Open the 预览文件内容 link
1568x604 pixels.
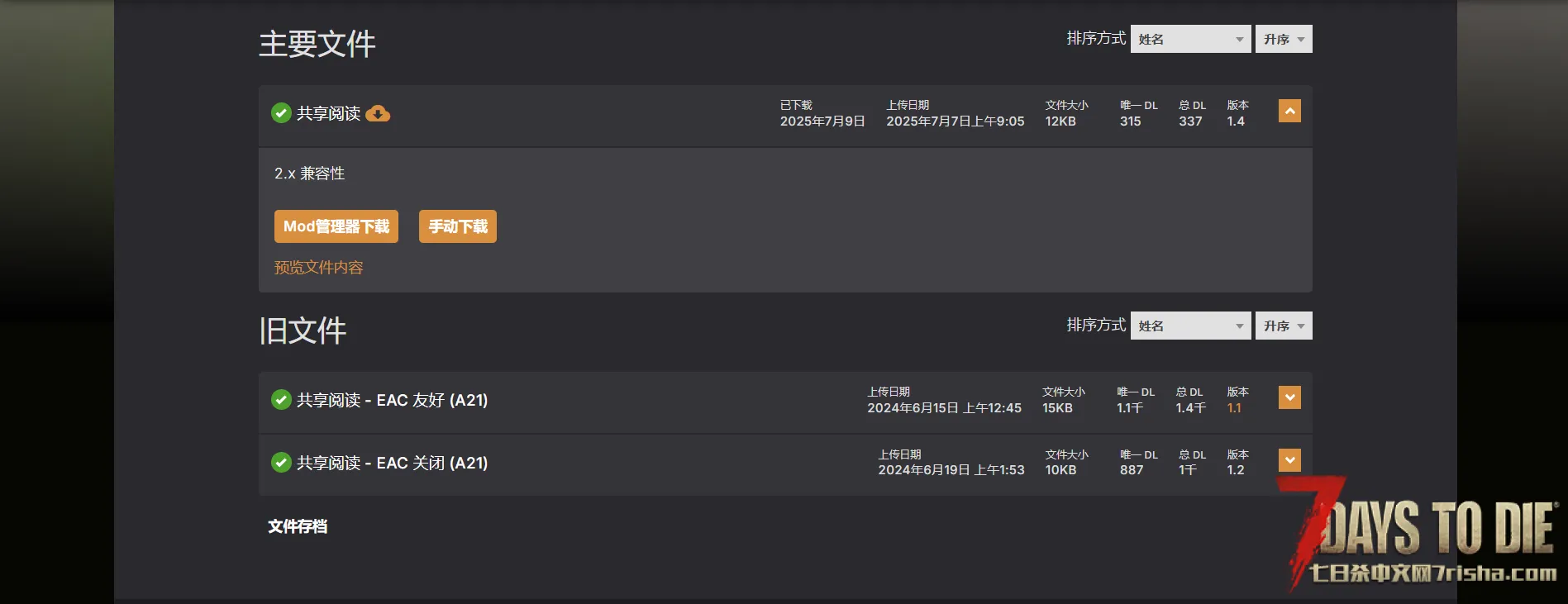pyautogui.click(x=319, y=268)
